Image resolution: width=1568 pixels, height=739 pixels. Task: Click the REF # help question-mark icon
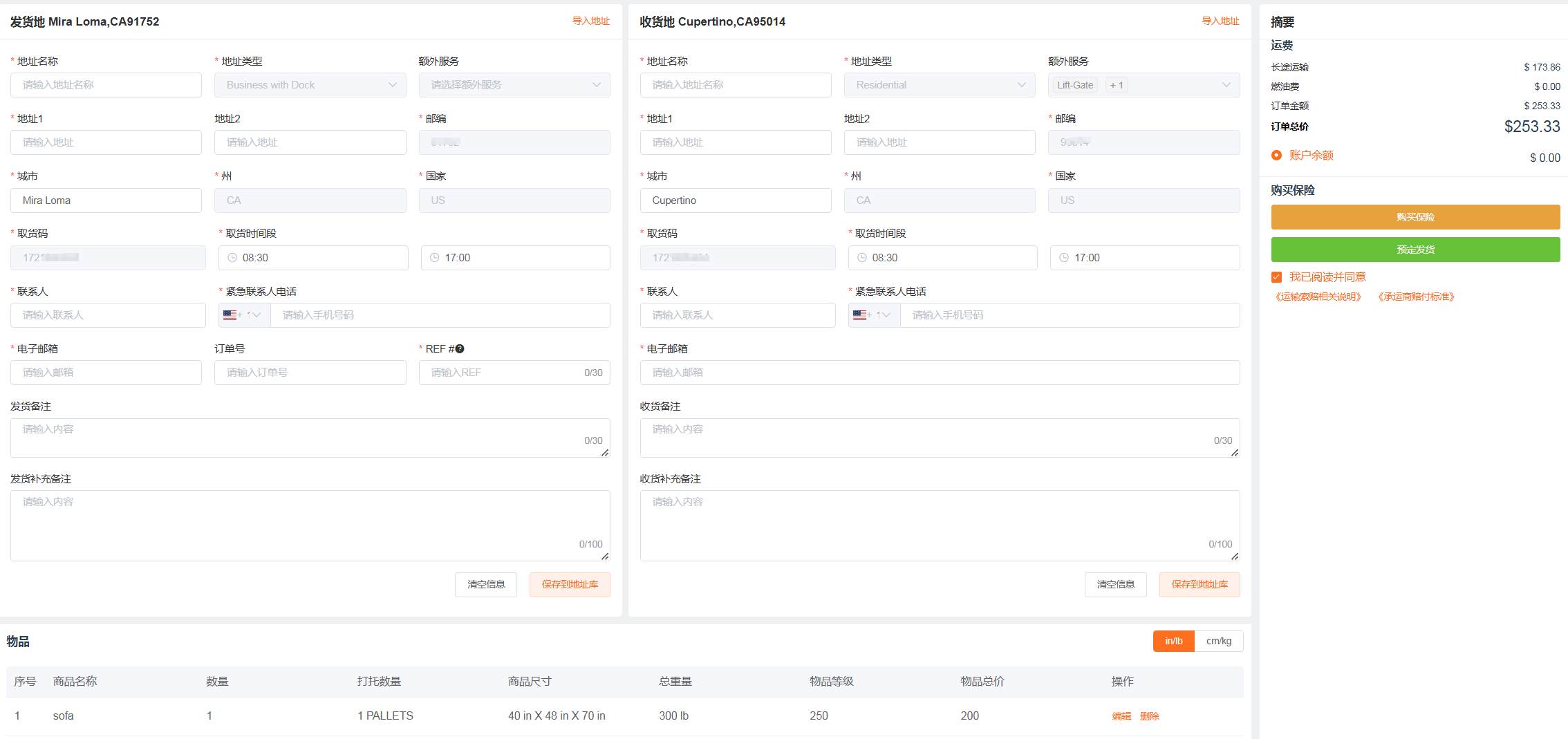point(460,349)
